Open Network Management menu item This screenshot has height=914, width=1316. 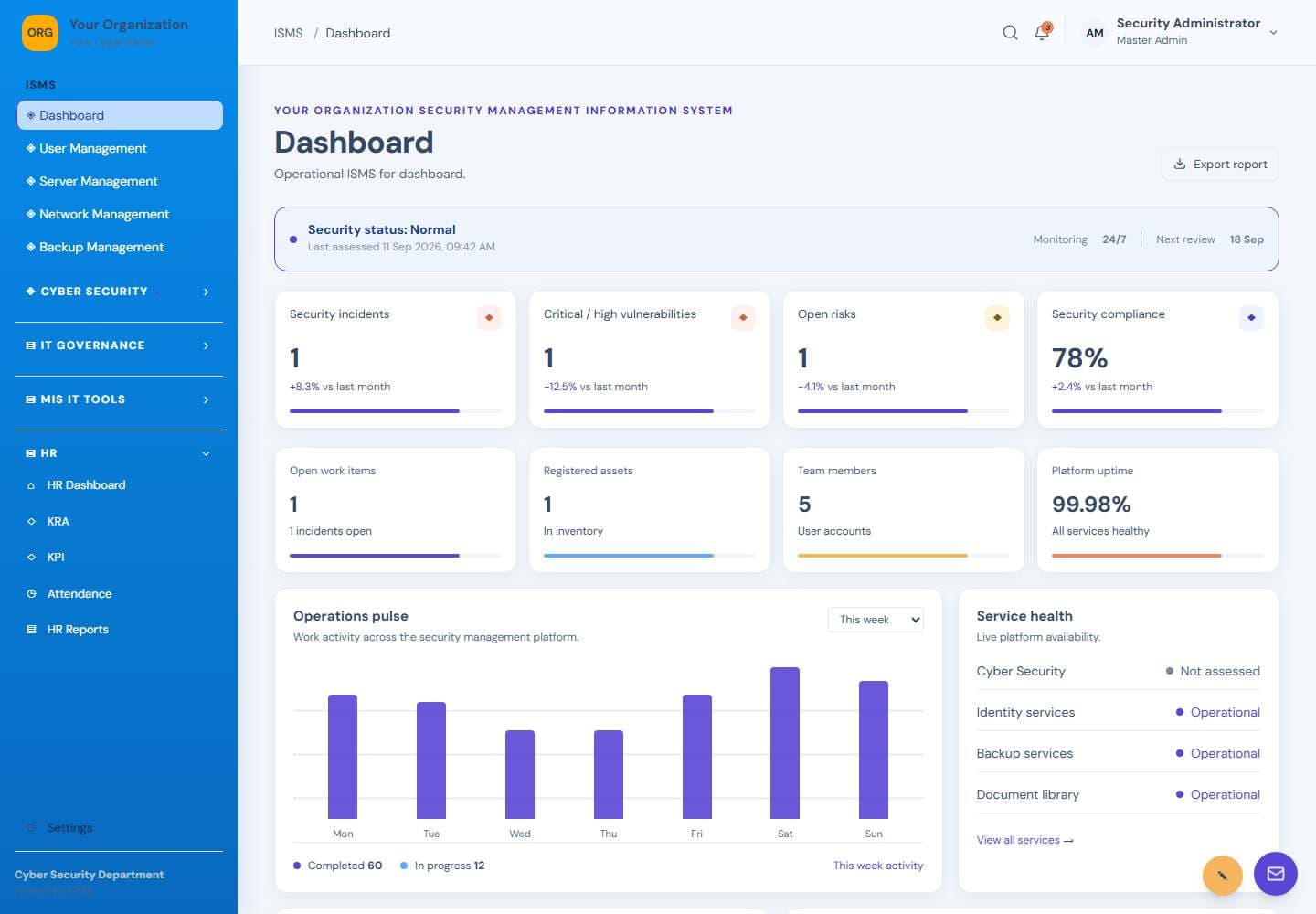click(120, 214)
